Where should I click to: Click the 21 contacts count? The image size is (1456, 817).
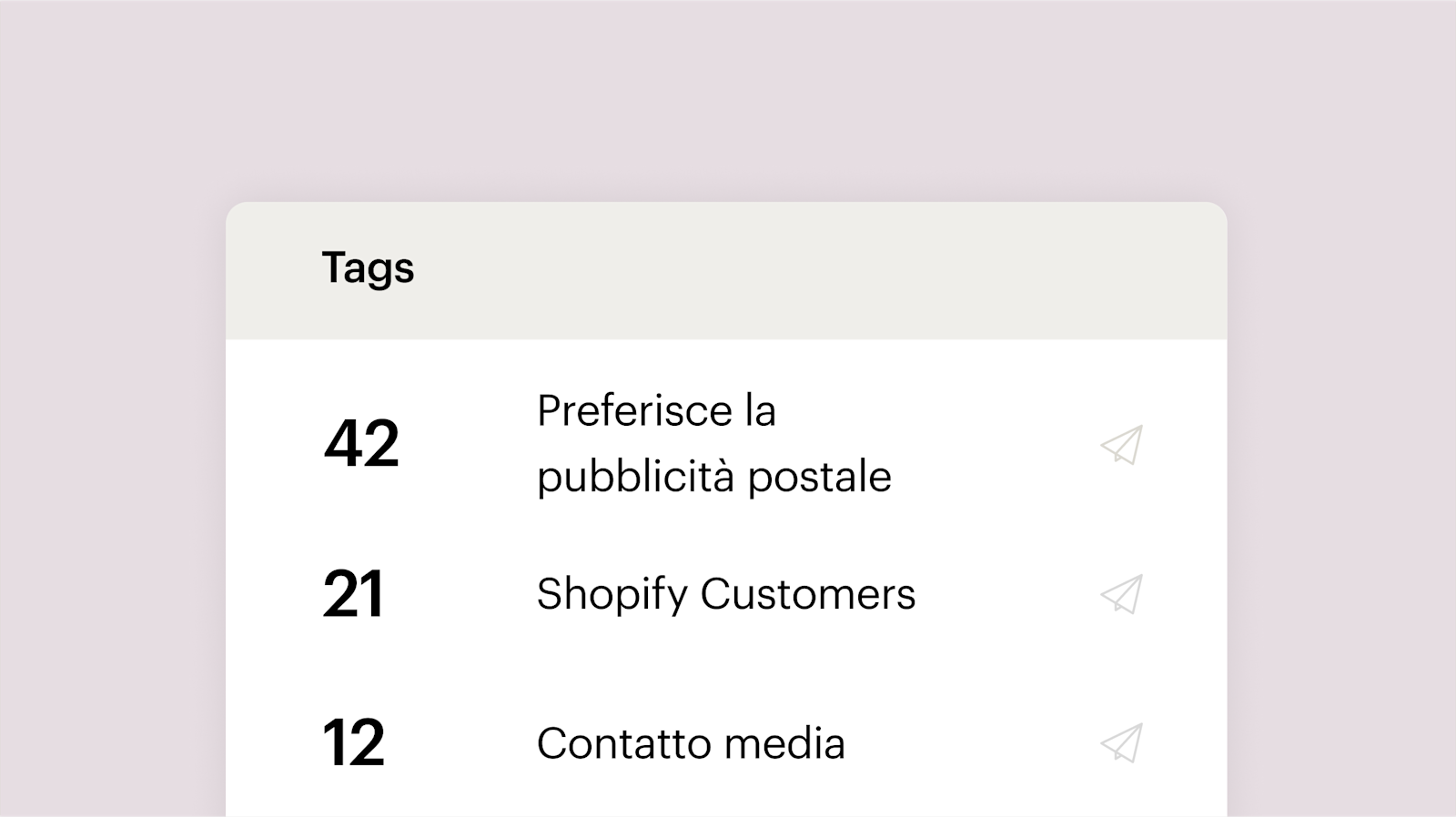click(x=353, y=595)
